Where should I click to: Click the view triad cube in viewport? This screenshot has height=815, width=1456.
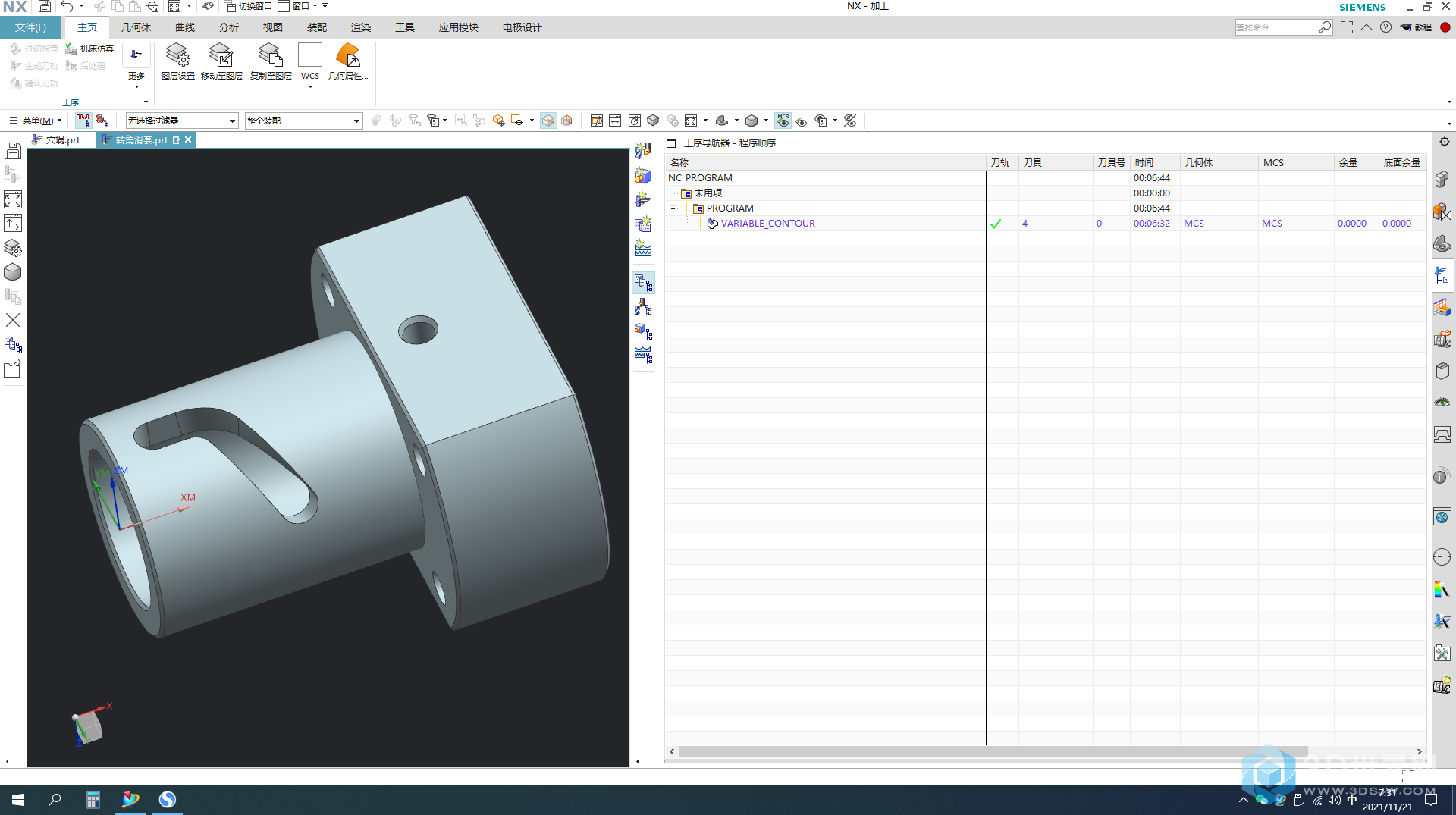(x=89, y=726)
